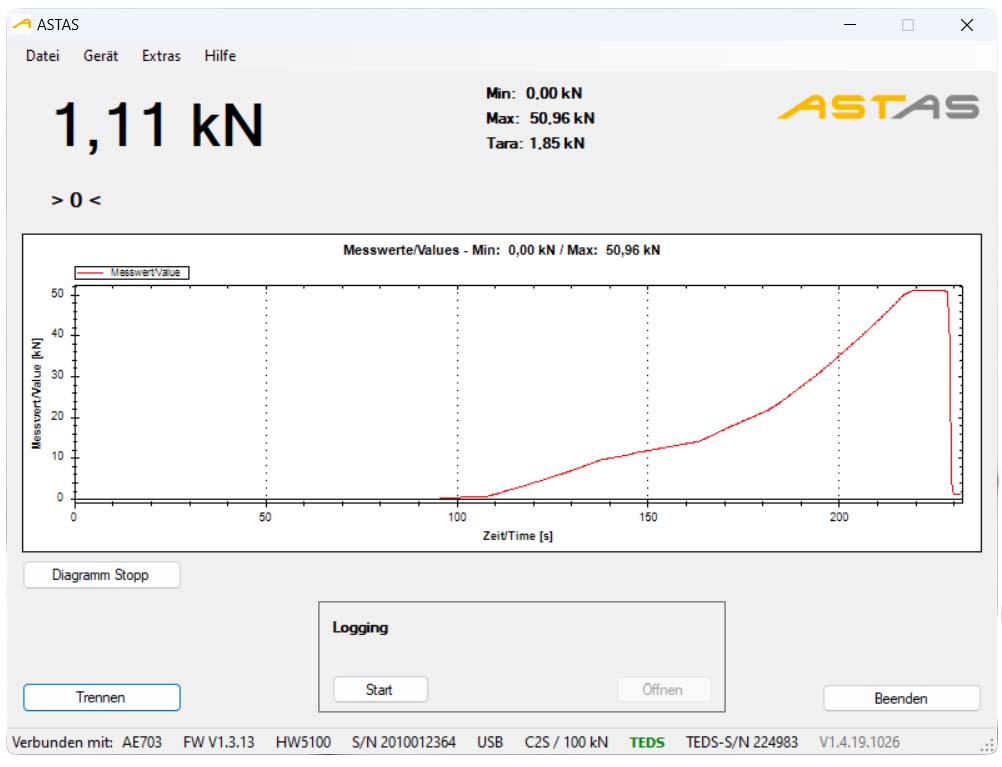Open the Extras menu
This screenshot has height=767, width=1002.
pyautogui.click(x=161, y=56)
